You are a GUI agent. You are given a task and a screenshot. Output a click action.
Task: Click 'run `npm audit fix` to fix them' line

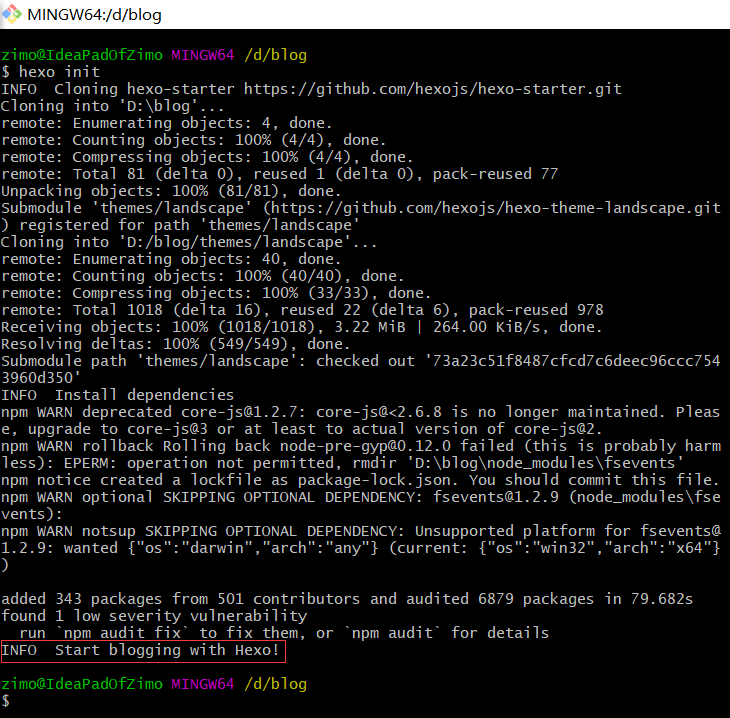coord(284,633)
